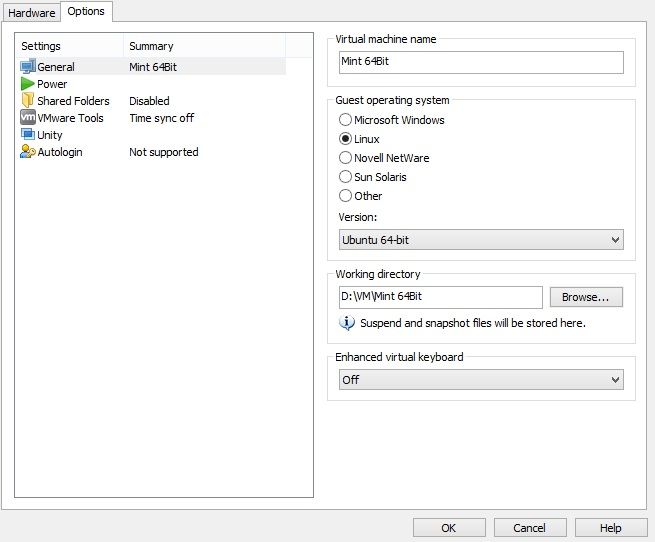Select the Unity settings row
655x542 pixels.
click(152, 135)
